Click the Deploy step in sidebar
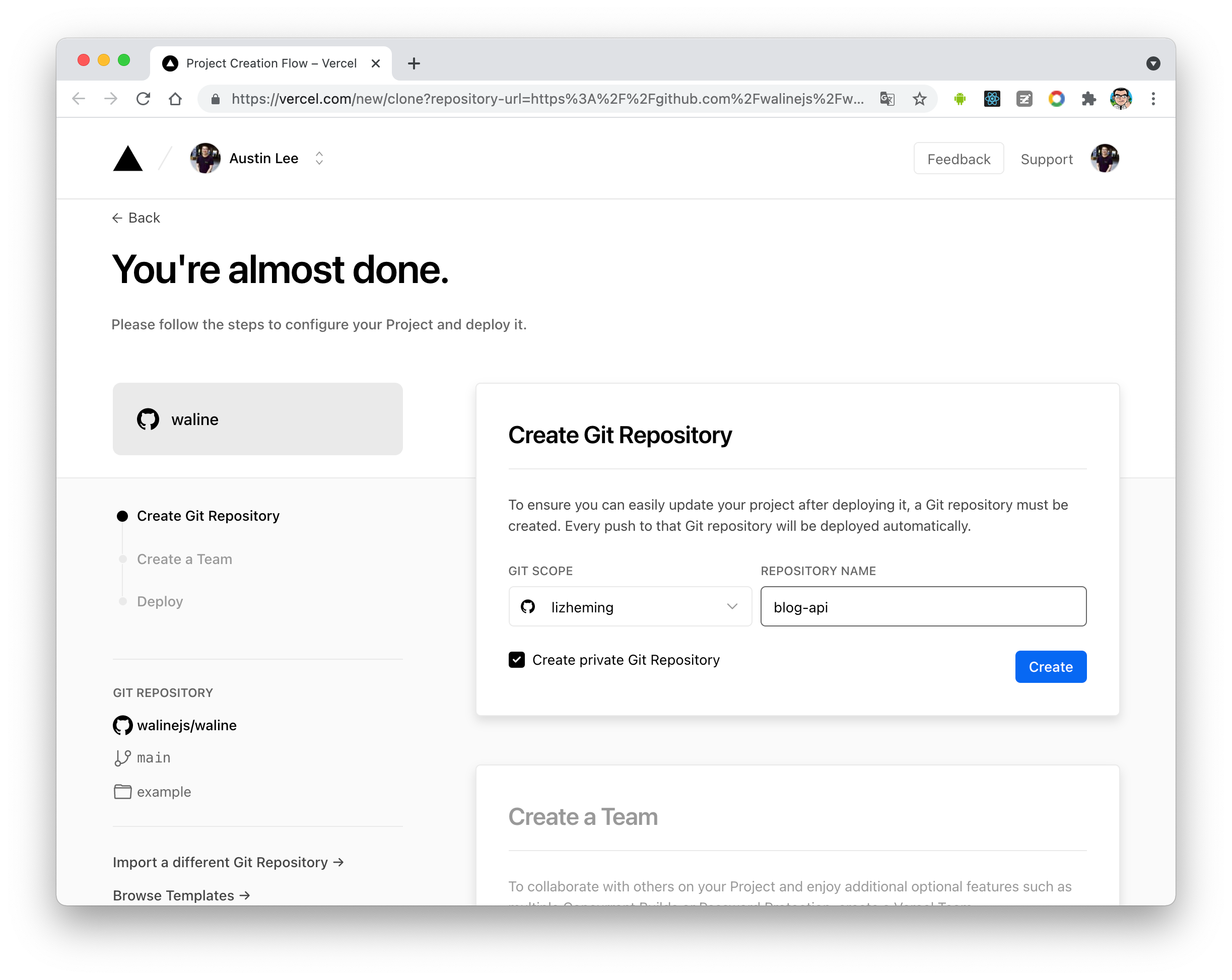 (x=160, y=600)
